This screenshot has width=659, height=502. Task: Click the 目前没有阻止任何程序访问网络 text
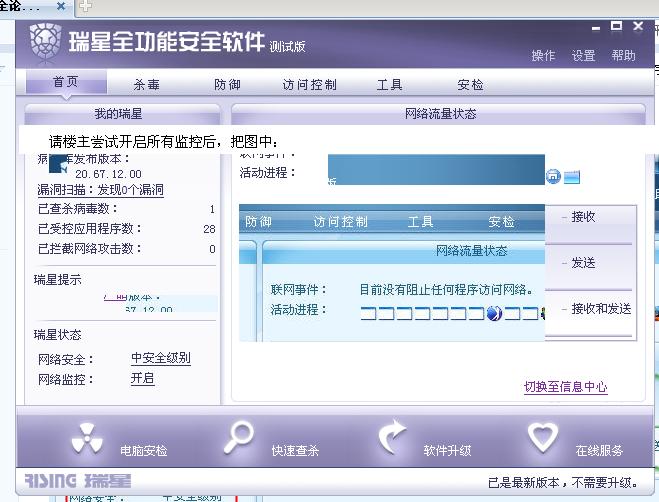pyautogui.click(x=448, y=290)
